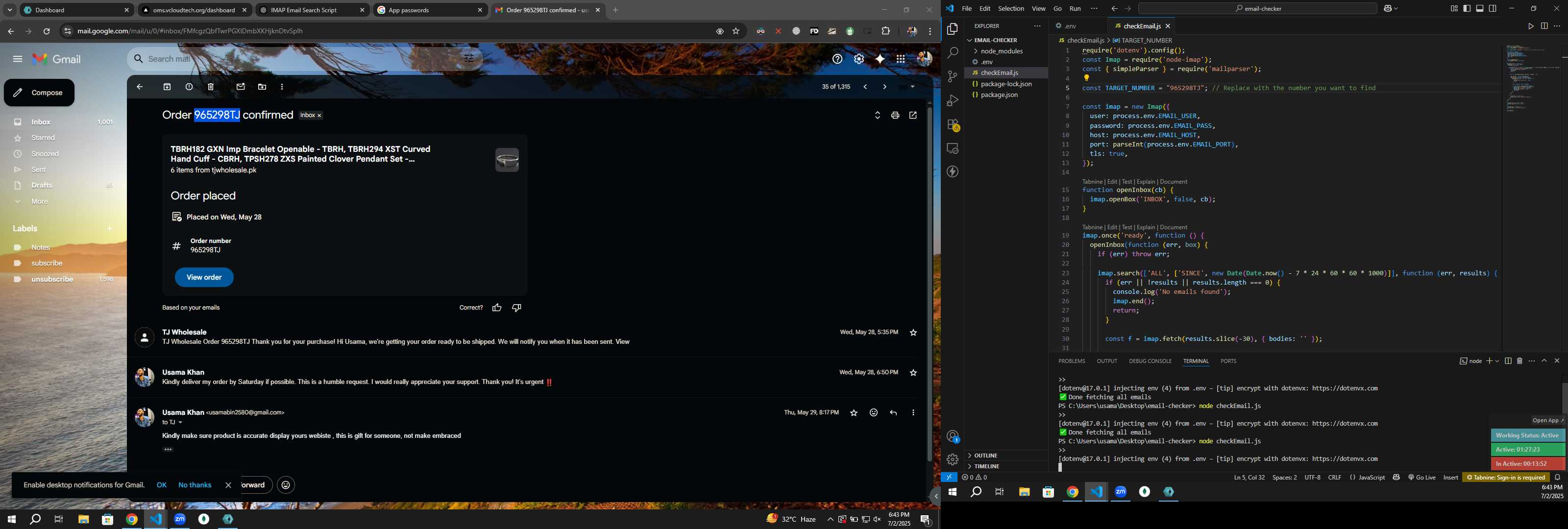Expand the OUTLINE section
This screenshot has width=1568, height=529.
(985, 456)
